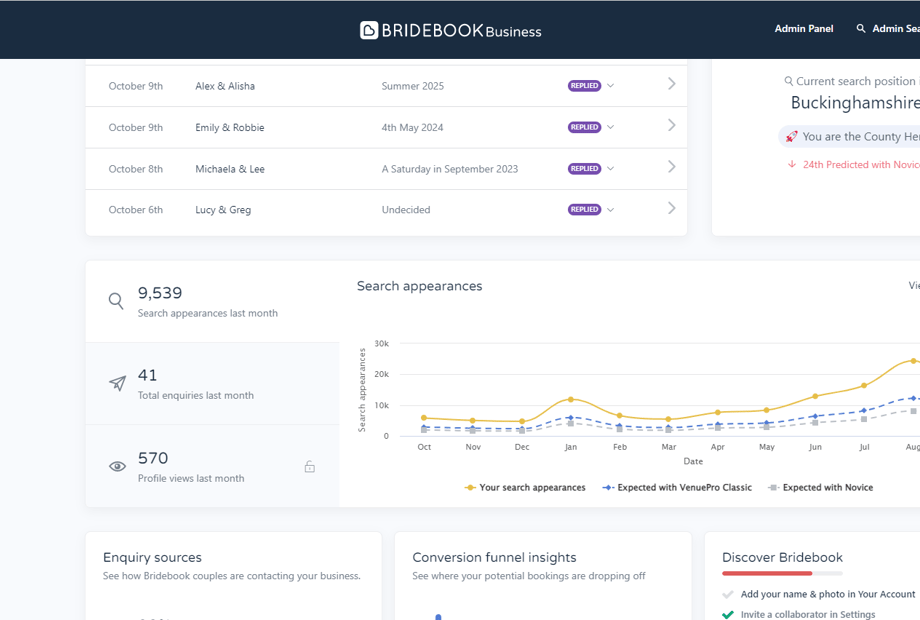Image resolution: width=920 pixels, height=620 pixels.
Task: Click the Discover Bridebook red progress bar
Action: tap(767, 574)
